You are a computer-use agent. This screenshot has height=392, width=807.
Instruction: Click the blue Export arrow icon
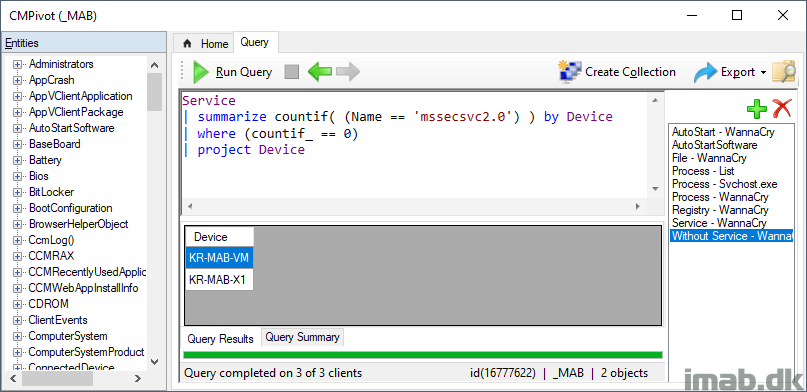(705, 73)
